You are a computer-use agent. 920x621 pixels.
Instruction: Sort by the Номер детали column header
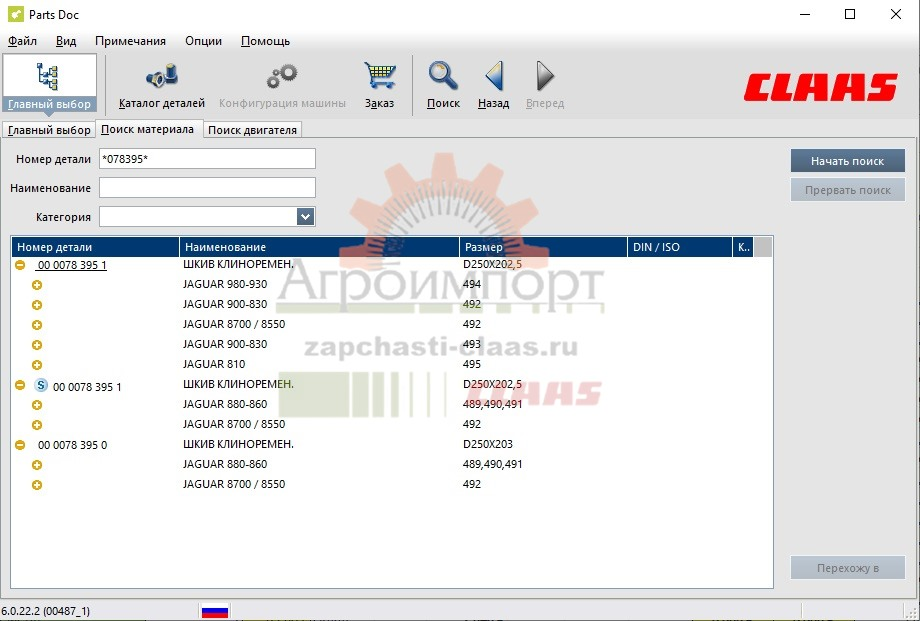coord(95,247)
